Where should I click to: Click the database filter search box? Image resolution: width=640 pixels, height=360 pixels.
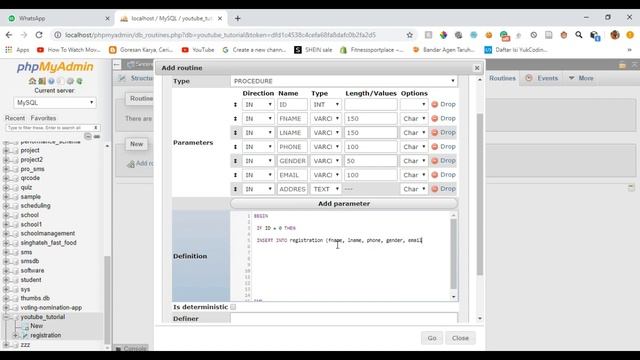pos(52,128)
